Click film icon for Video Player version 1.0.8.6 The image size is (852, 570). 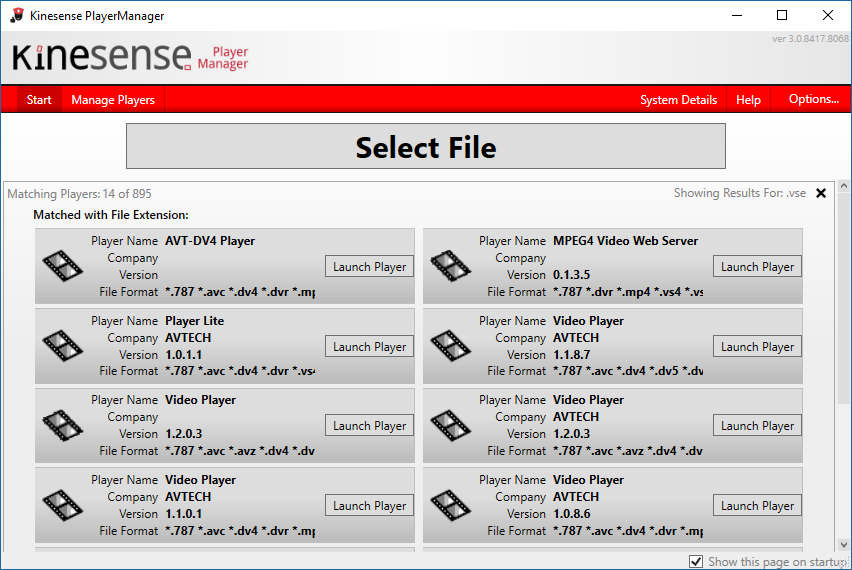(x=450, y=505)
